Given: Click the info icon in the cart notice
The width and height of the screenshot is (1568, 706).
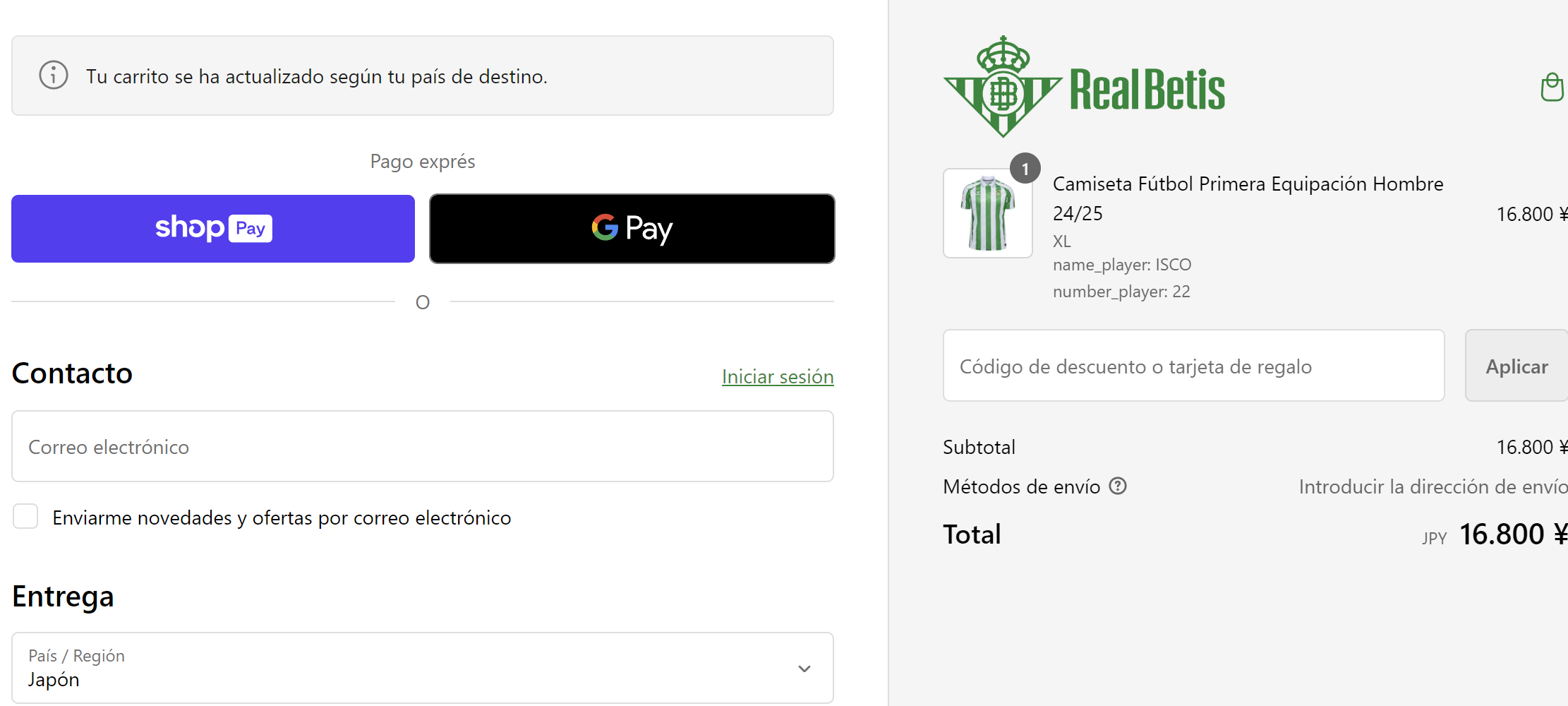Looking at the screenshot, I should pos(54,75).
